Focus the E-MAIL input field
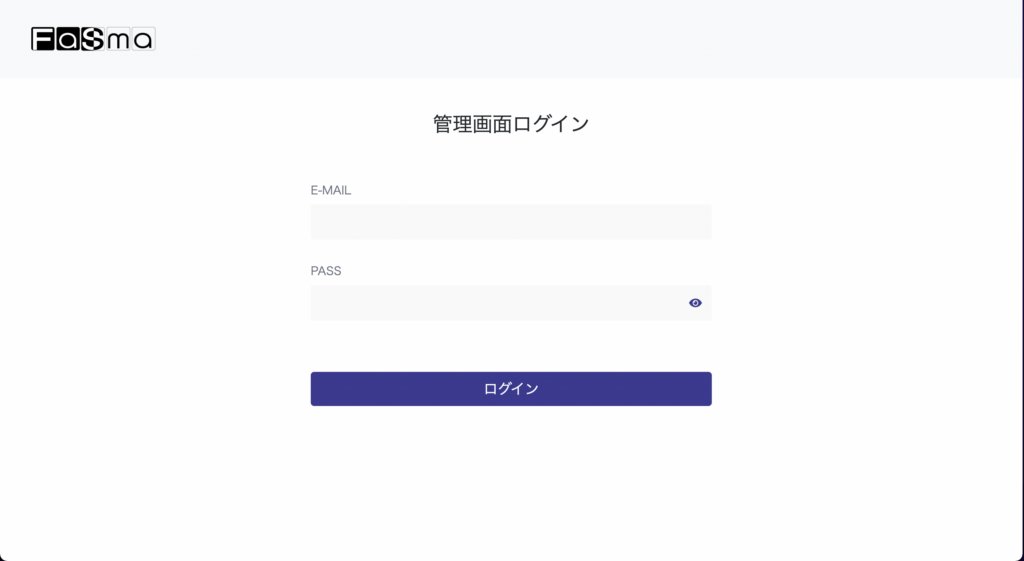Image resolution: width=1024 pixels, height=561 pixels. [x=511, y=222]
